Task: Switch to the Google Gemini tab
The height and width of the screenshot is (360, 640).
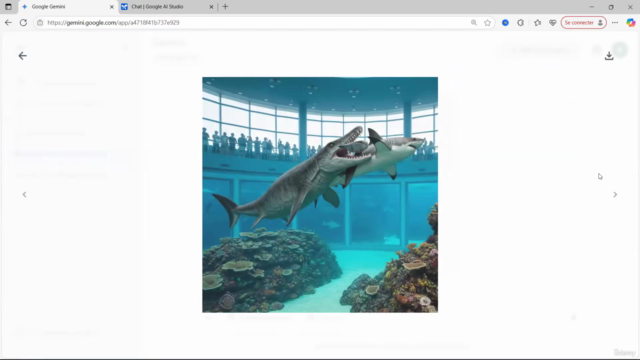Action: (67, 7)
